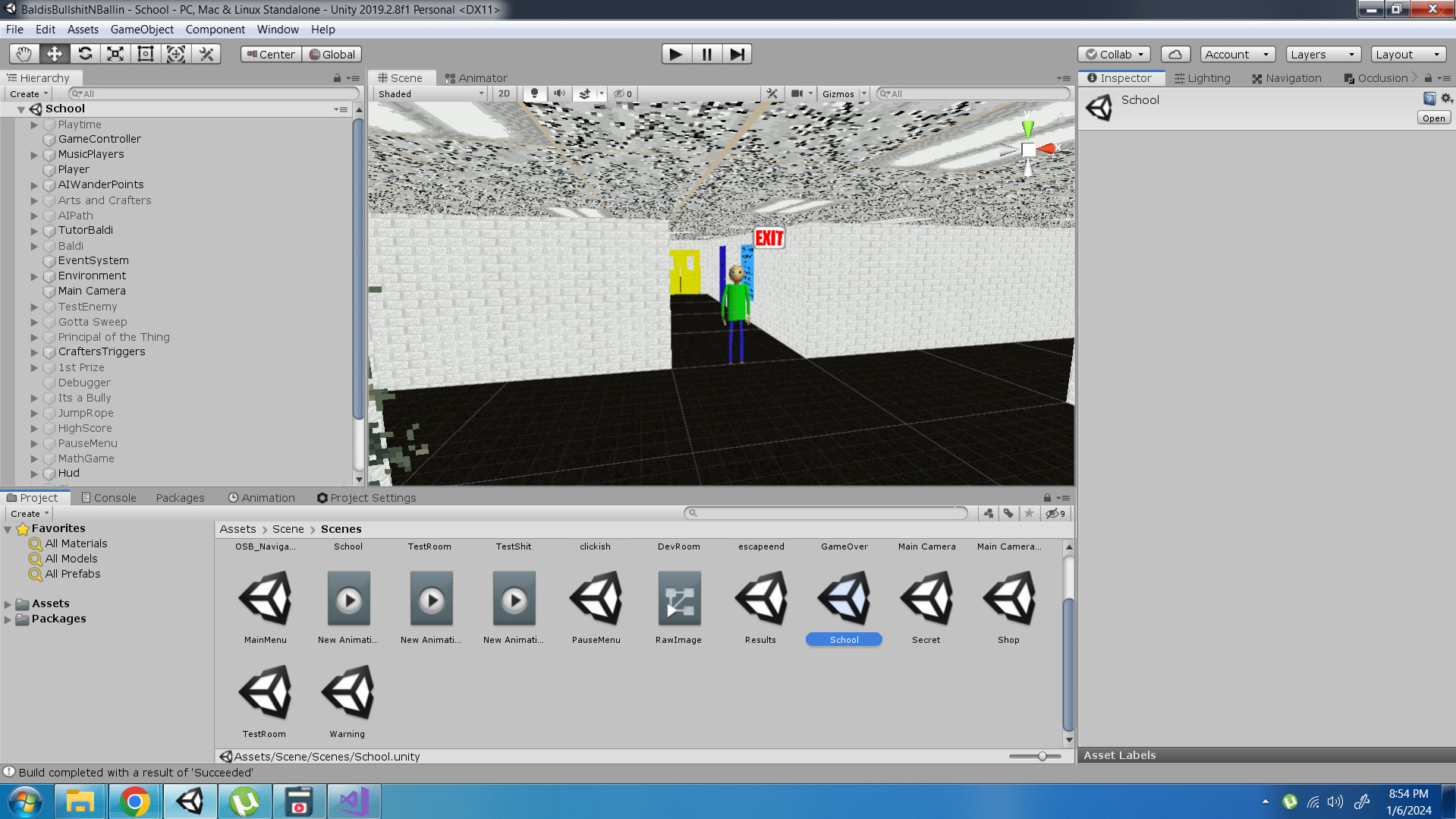
Task: Open the GameObject menu
Action: pyautogui.click(x=142, y=30)
